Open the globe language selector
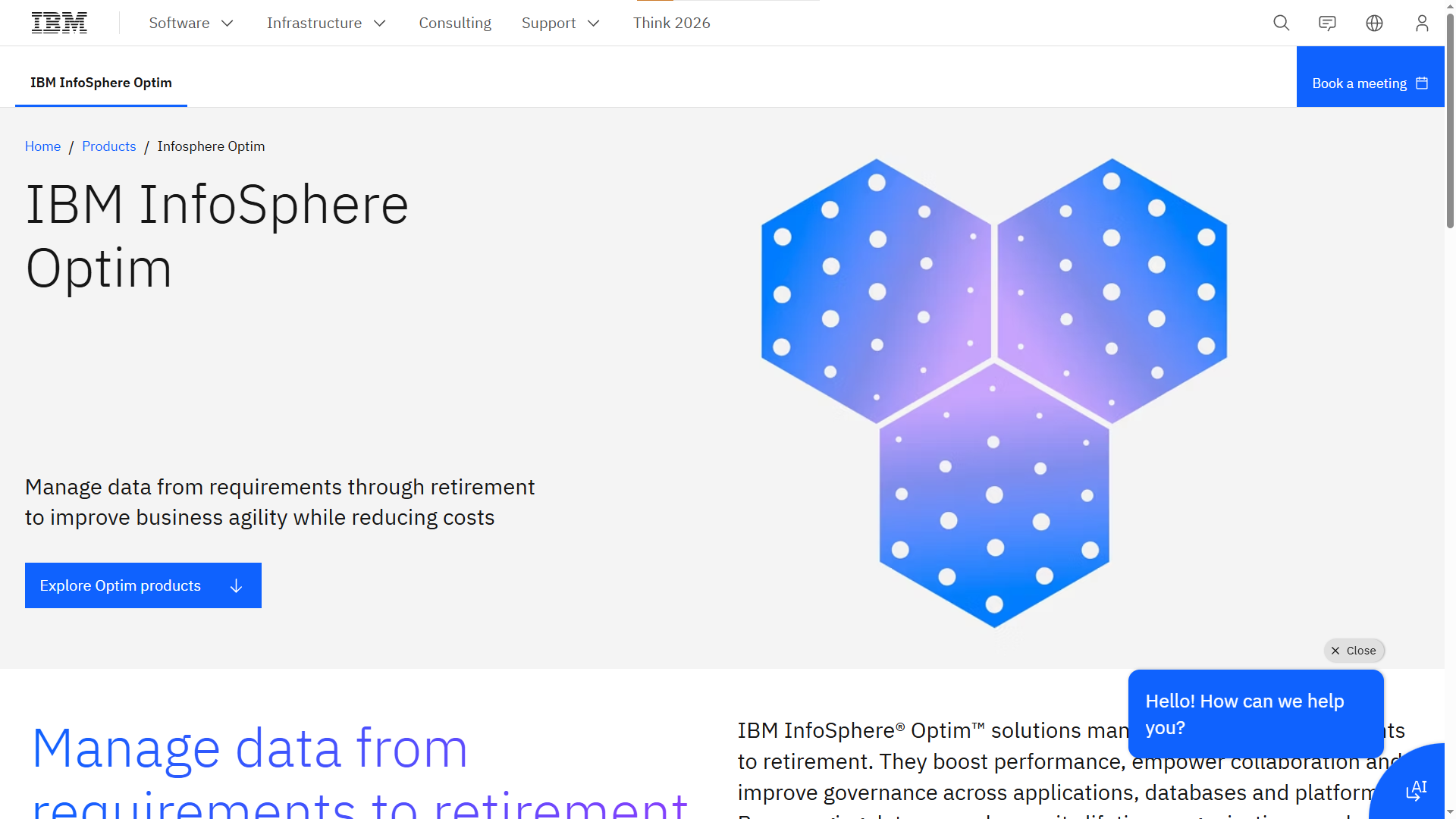The width and height of the screenshot is (1456, 819). (1374, 23)
